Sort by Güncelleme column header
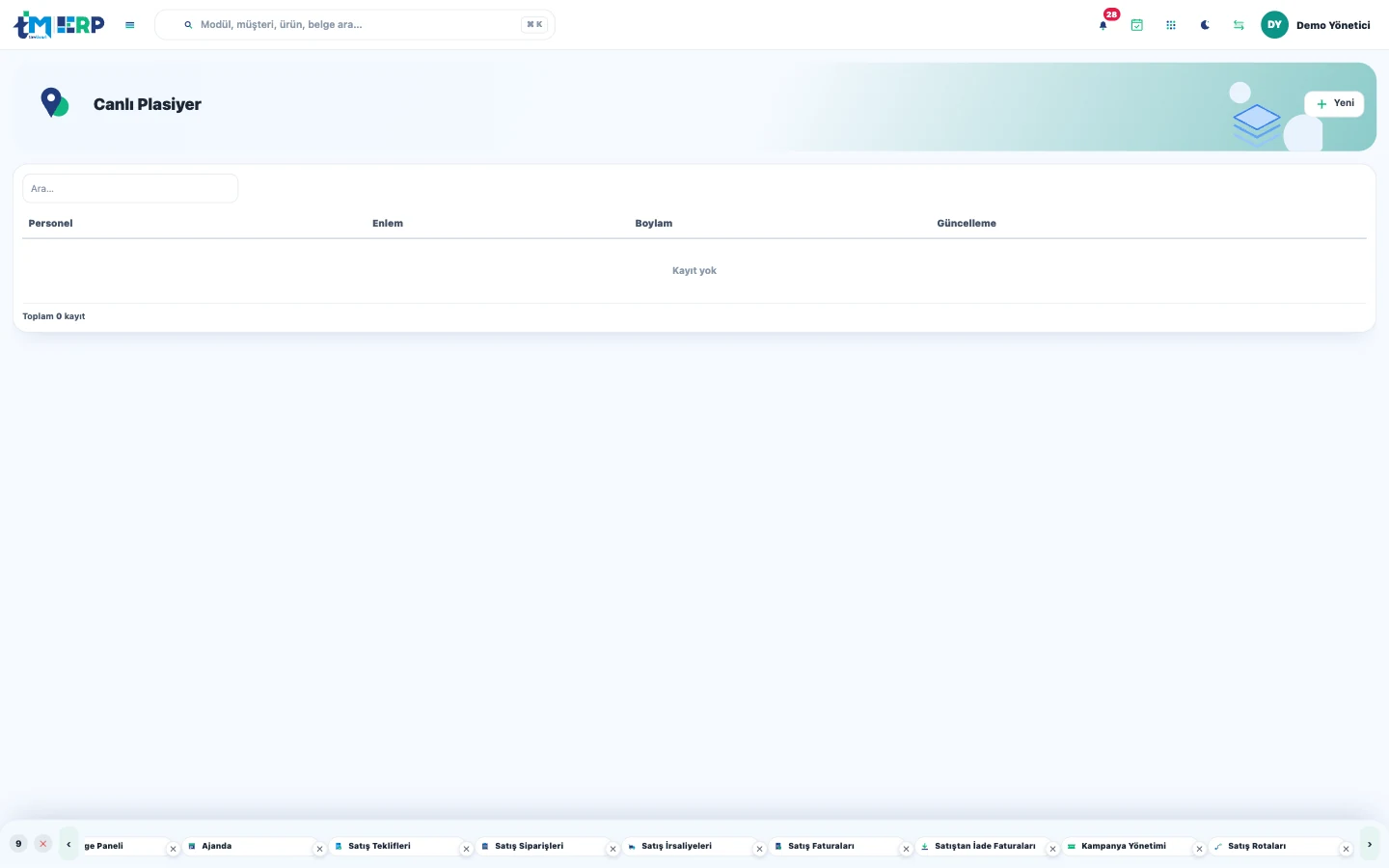The height and width of the screenshot is (868, 1389). (967, 223)
